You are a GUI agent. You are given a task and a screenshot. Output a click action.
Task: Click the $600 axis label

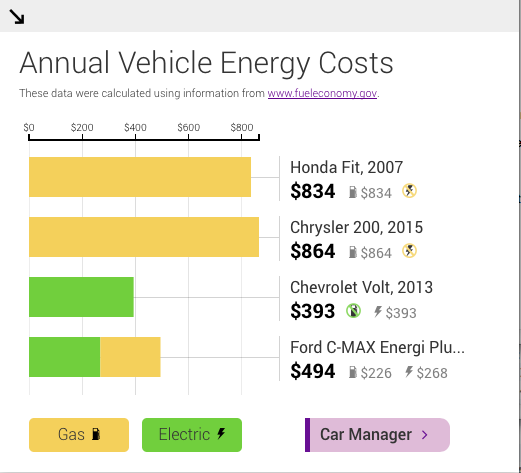189,127
